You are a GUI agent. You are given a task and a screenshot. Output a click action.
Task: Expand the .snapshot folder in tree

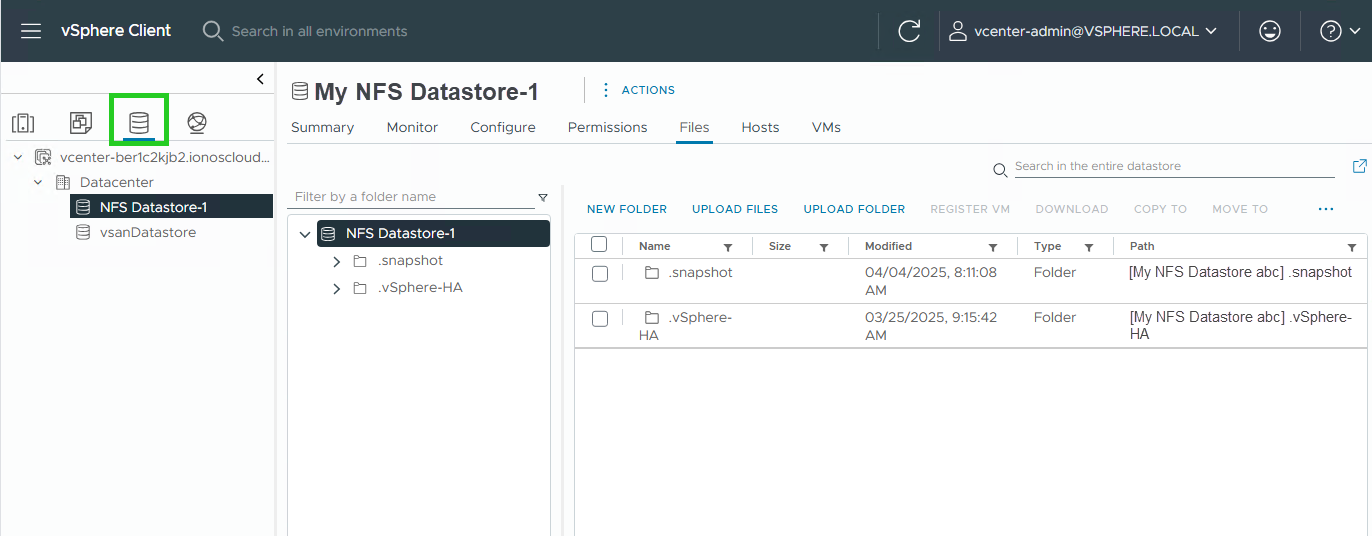(x=337, y=261)
